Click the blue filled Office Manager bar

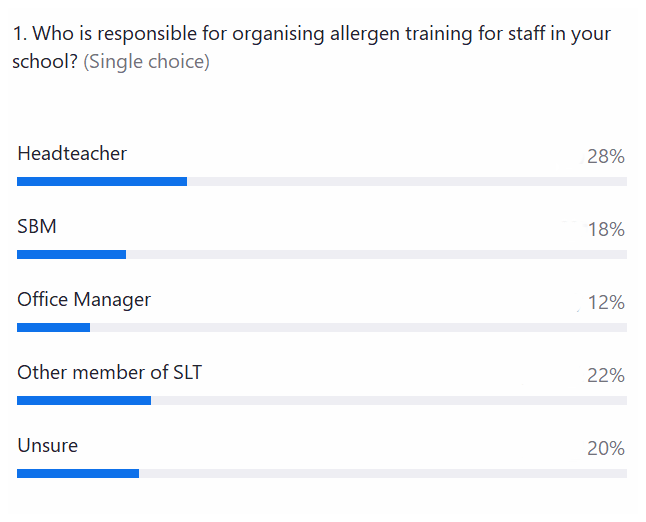[53, 327]
